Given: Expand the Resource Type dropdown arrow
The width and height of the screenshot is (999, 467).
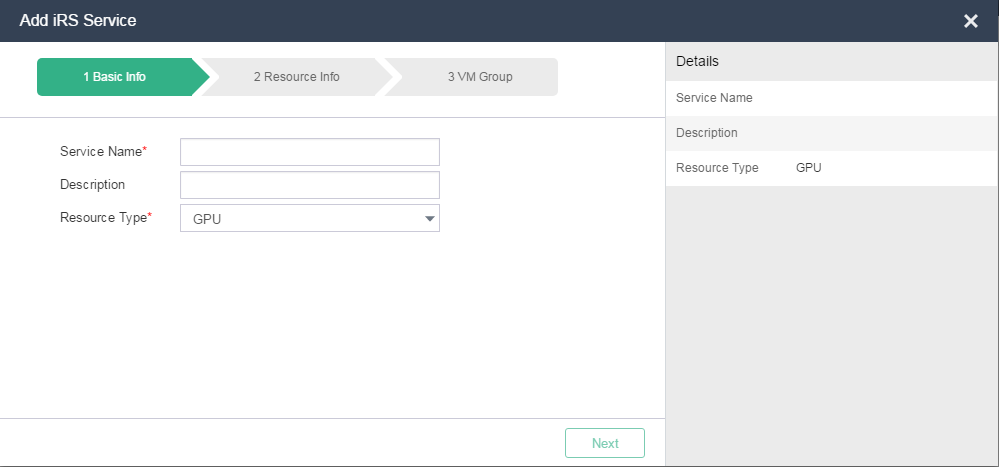Looking at the screenshot, I should (x=429, y=219).
